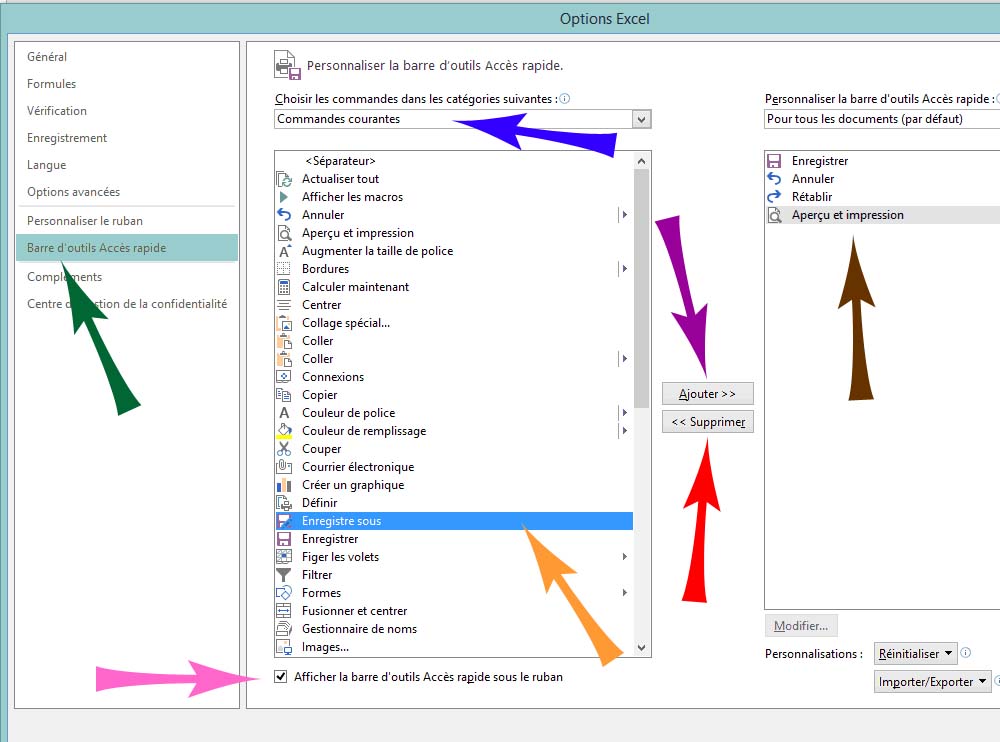Click the Définir print area icon
The height and width of the screenshot is (742, 1000).
284,503
